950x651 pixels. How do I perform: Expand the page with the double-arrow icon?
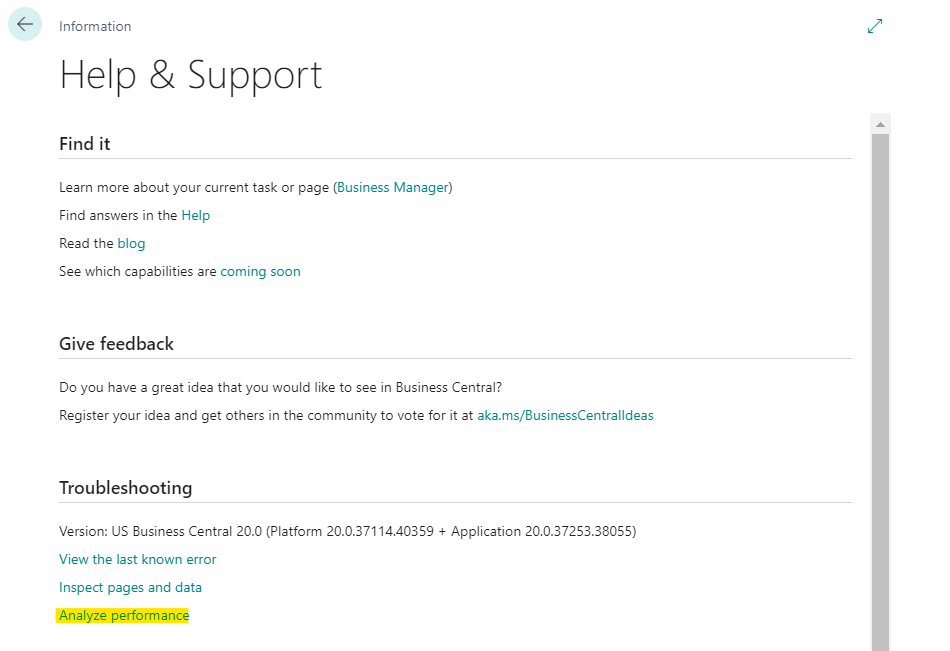coord(875,26)
